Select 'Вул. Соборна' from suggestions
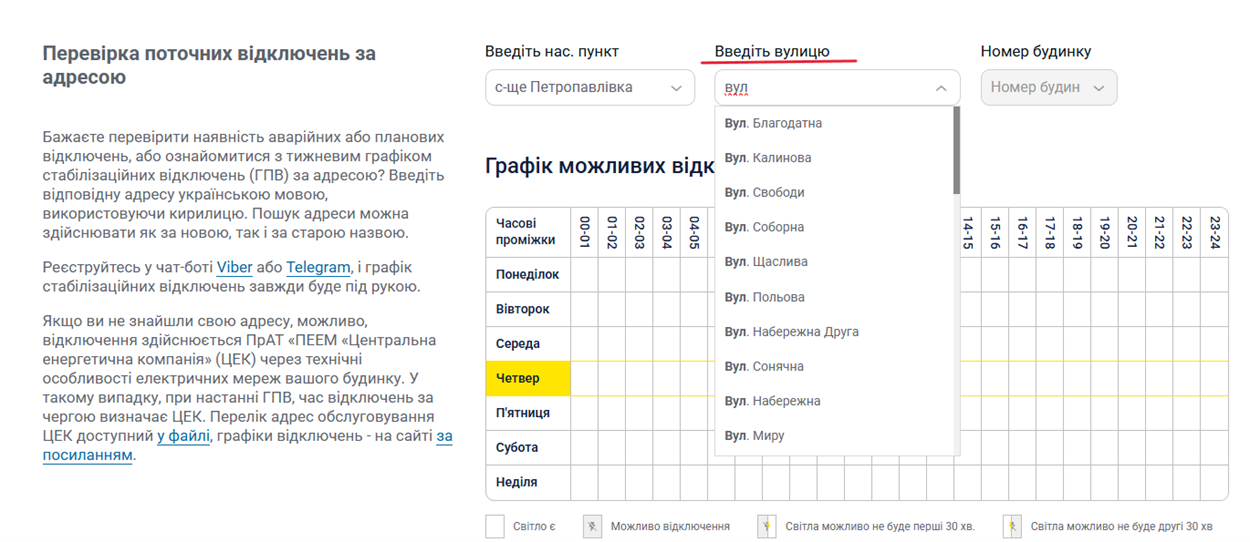This screenshot has width=1250, height=542. coord(764,227)
